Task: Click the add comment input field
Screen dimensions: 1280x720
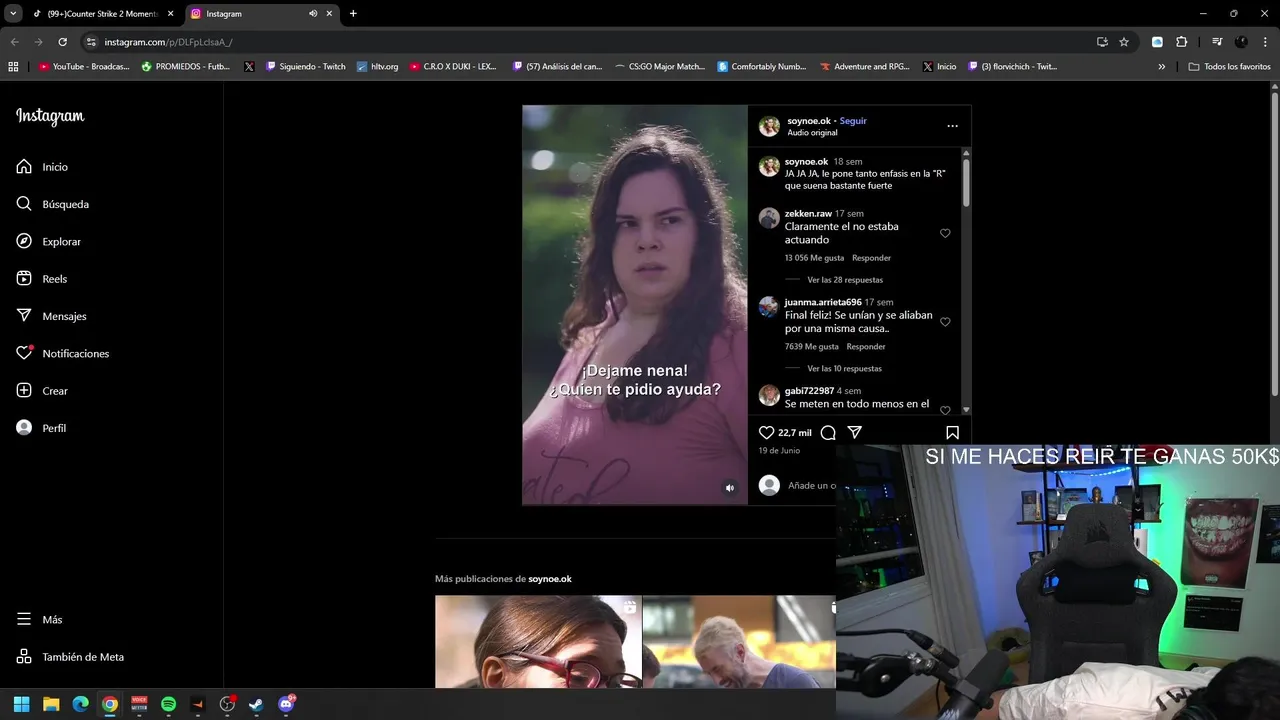Action: point(811,485)
